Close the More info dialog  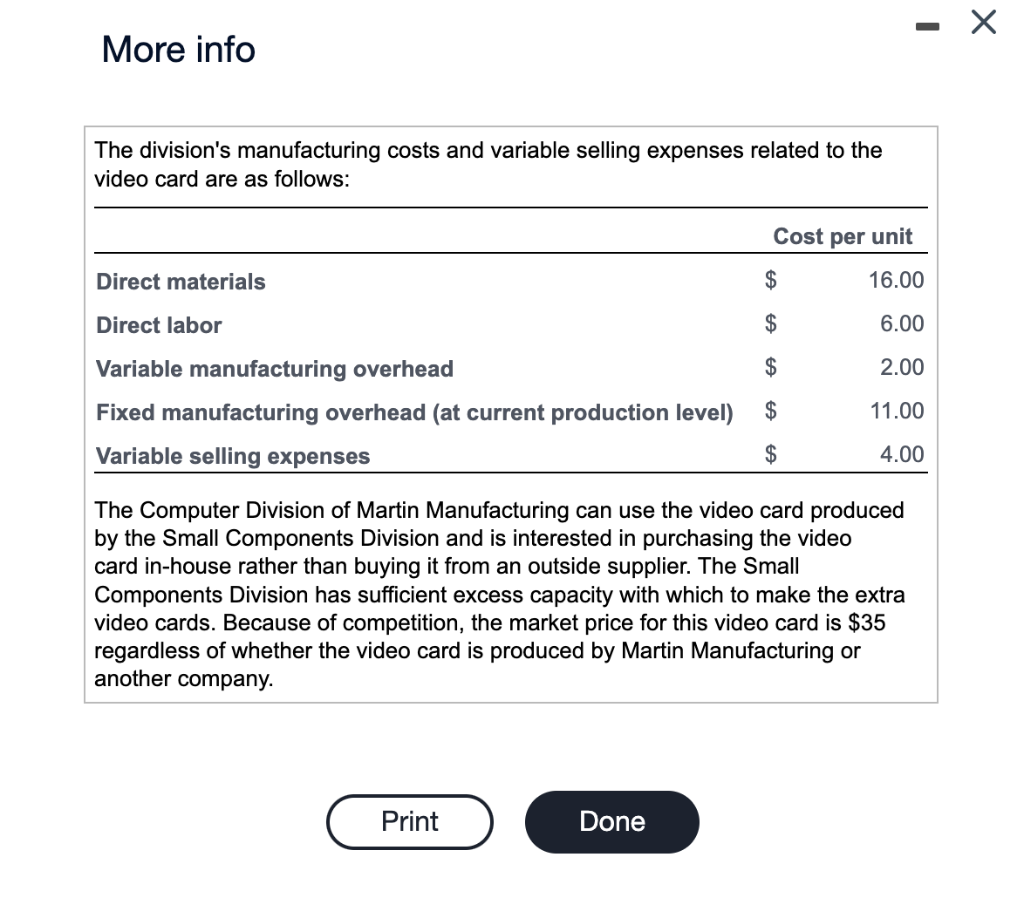[x=983, y=24]
